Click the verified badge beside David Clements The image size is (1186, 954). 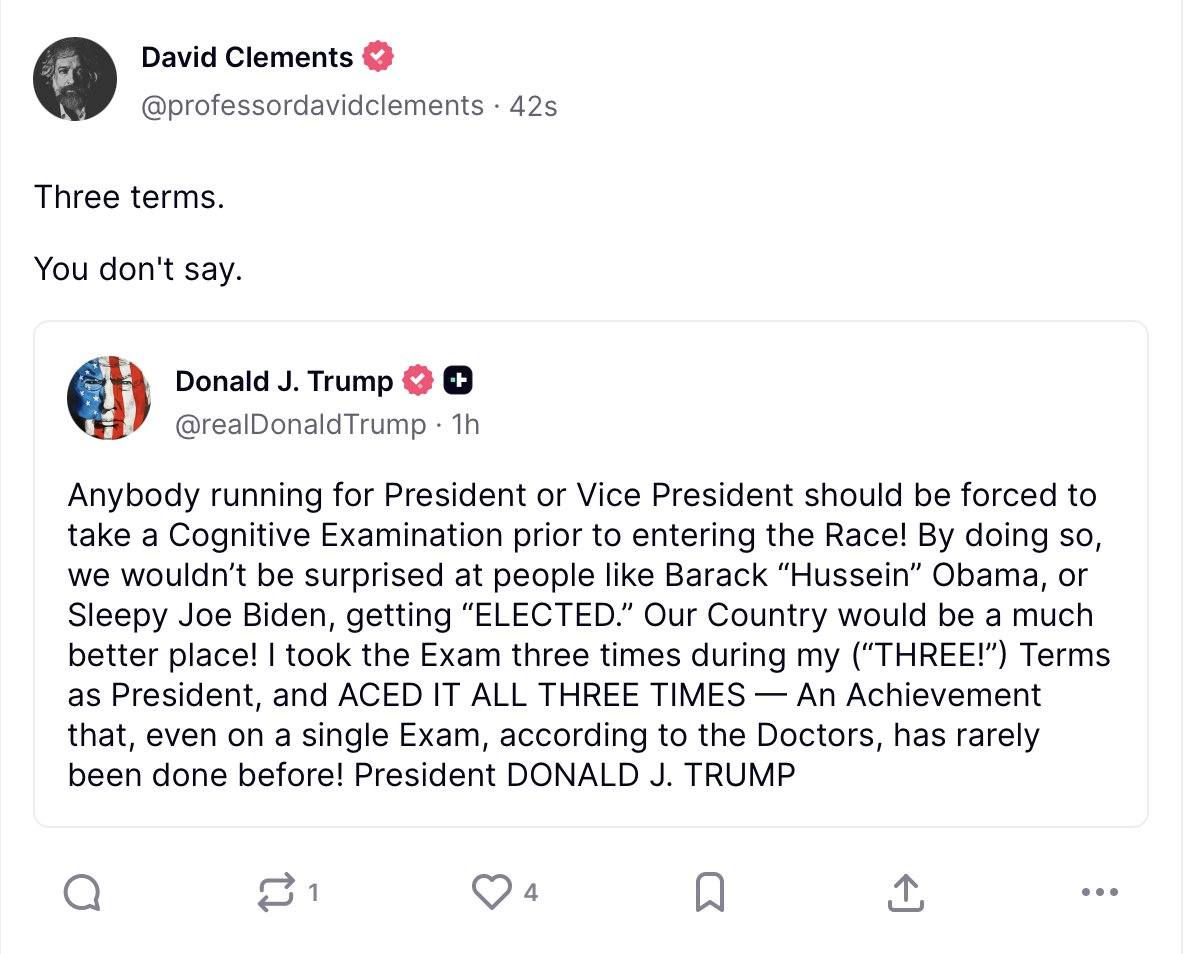(x=378, y=57)
